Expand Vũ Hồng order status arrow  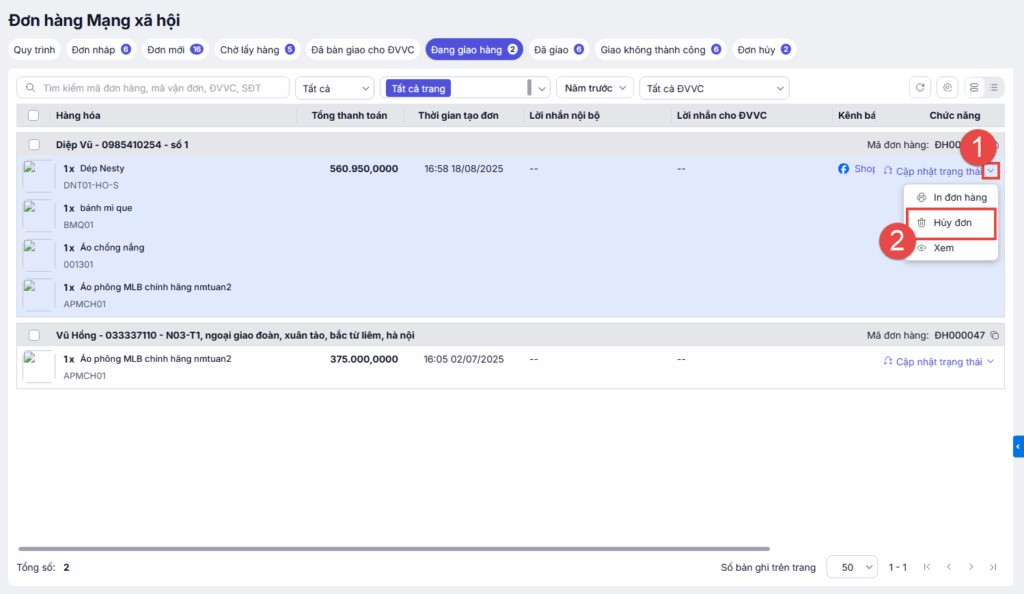coord(991,362)
